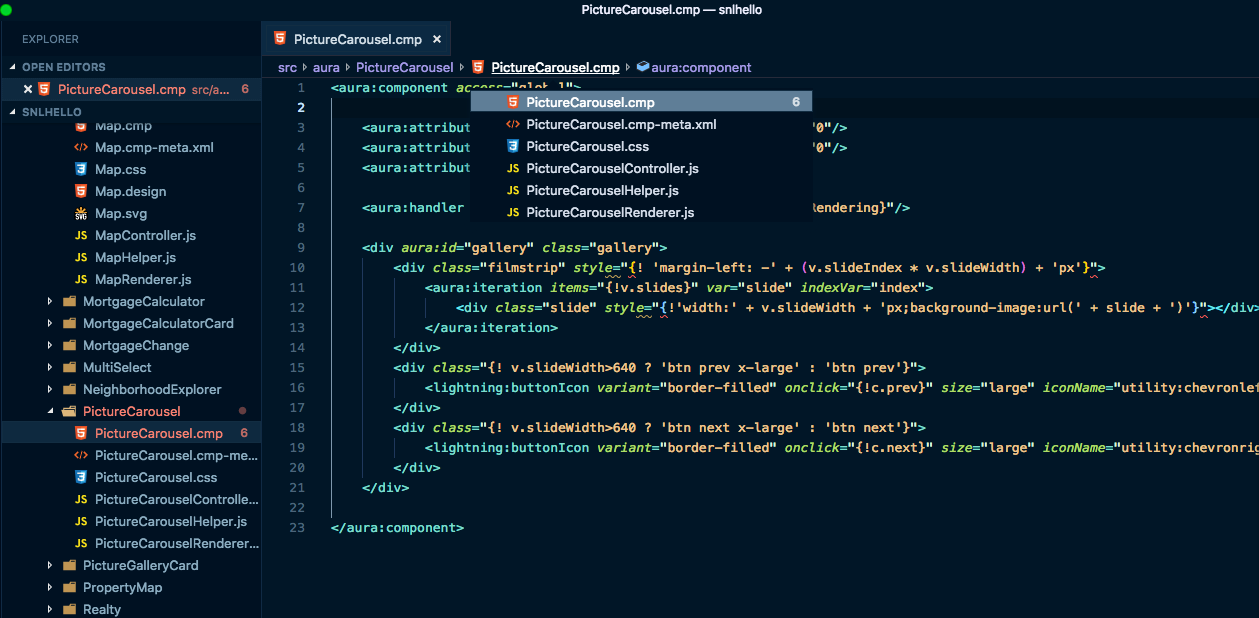
Task: Click PictureCarousel in the breadcrumb path
Action: point(404,67)
